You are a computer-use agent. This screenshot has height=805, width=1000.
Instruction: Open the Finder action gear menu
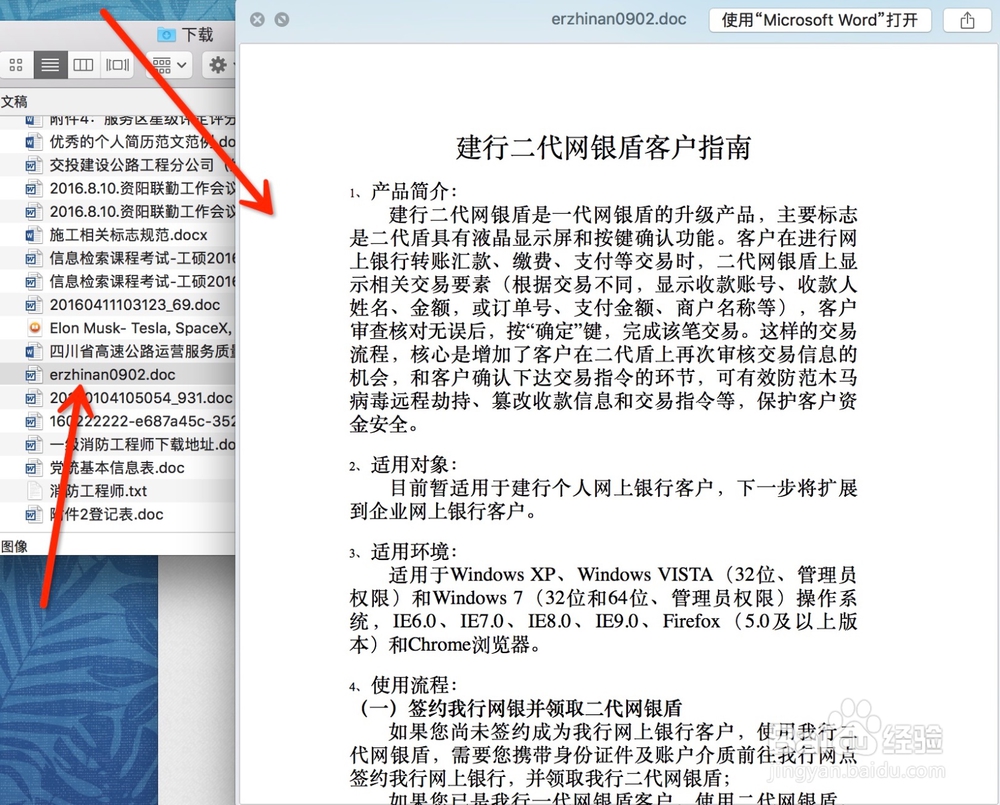[x=219, y=64]
